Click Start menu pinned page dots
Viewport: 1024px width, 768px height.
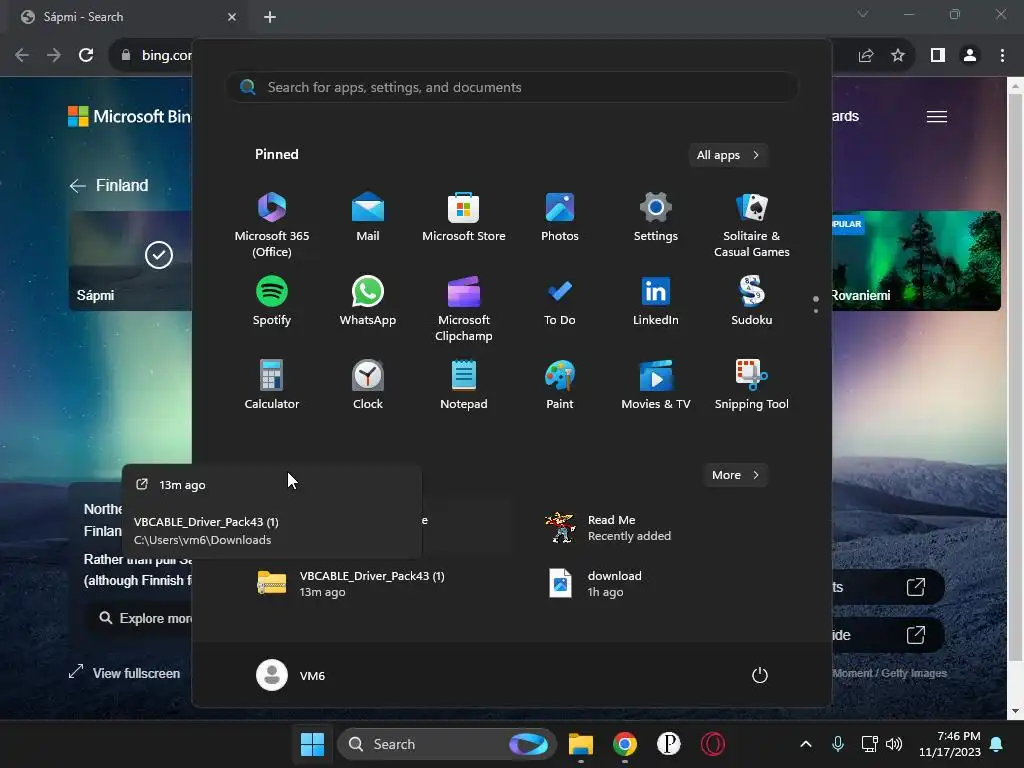(816, 304)
